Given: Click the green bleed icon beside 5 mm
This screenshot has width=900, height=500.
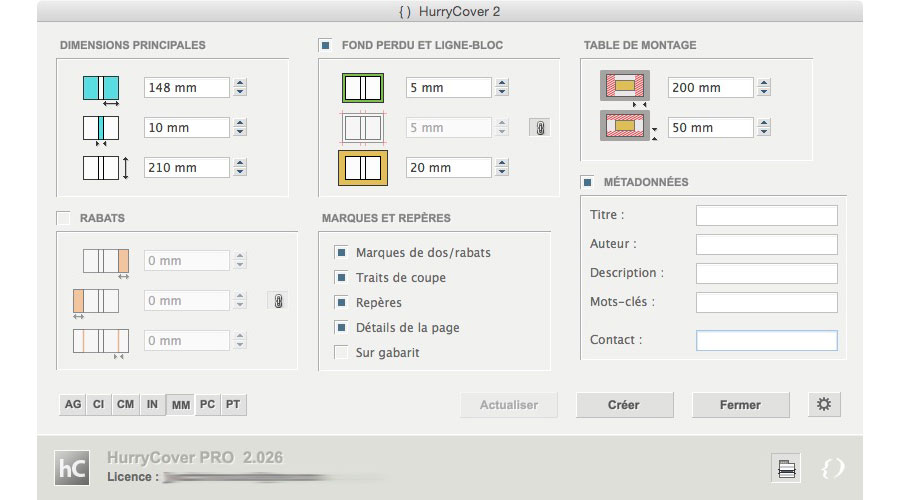Looking at the screenshot, I should click(363, 88).
